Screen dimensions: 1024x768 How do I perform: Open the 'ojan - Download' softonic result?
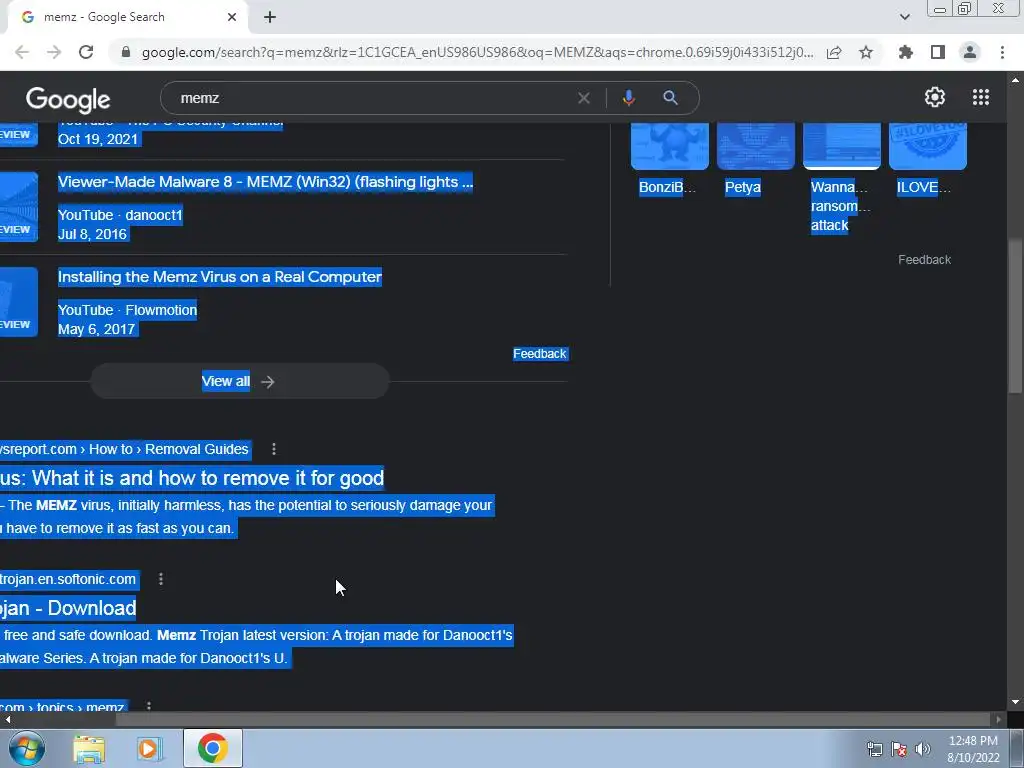[68, 608]
